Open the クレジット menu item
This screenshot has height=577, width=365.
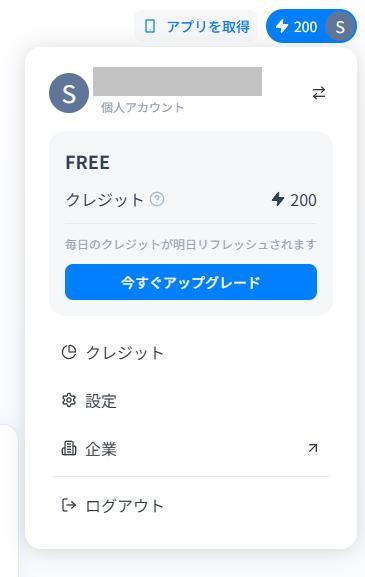coord(191,352)
